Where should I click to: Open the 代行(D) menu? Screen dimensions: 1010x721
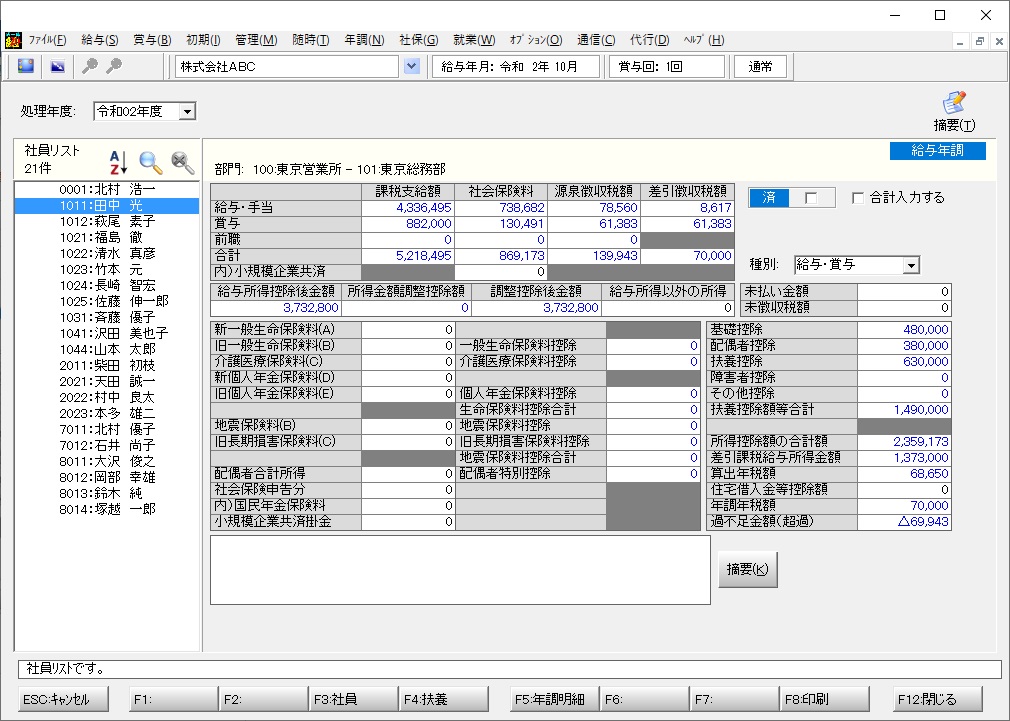[x=649, y=40]
